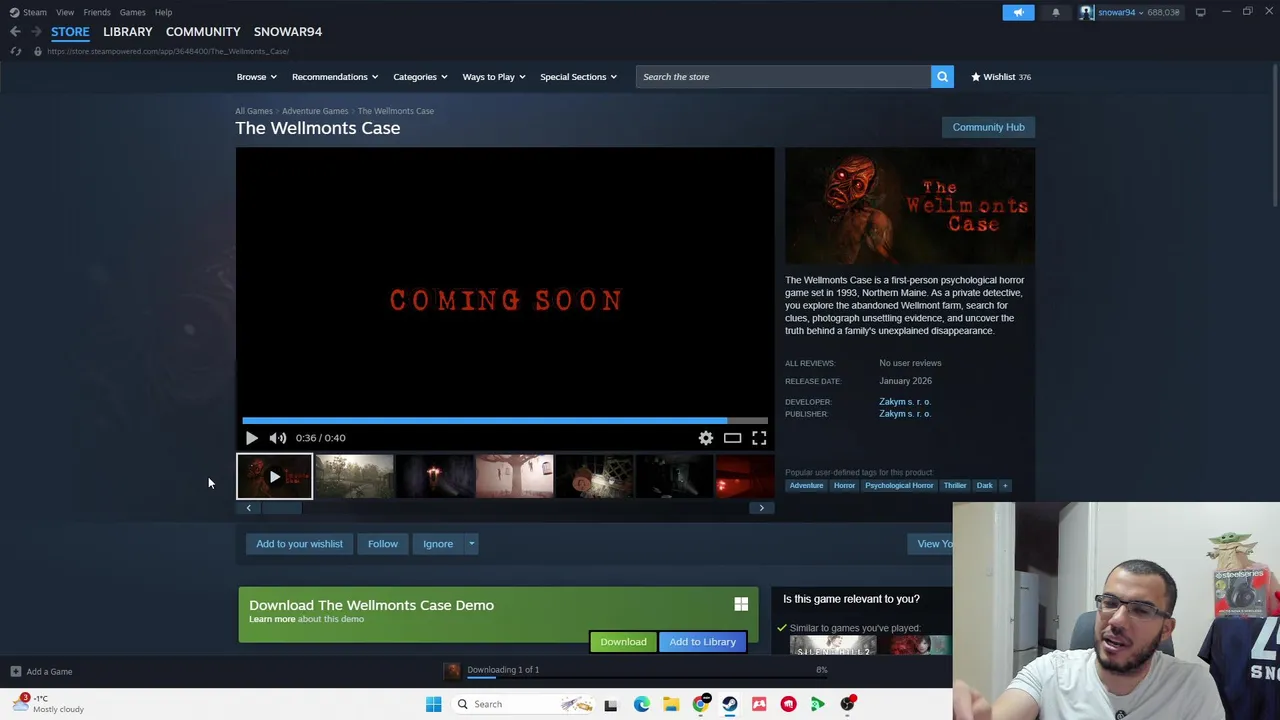Viewport: 1280px width, 720px height.
Task: Show more tags with plus button
Action: click(x=1005, y=486)
